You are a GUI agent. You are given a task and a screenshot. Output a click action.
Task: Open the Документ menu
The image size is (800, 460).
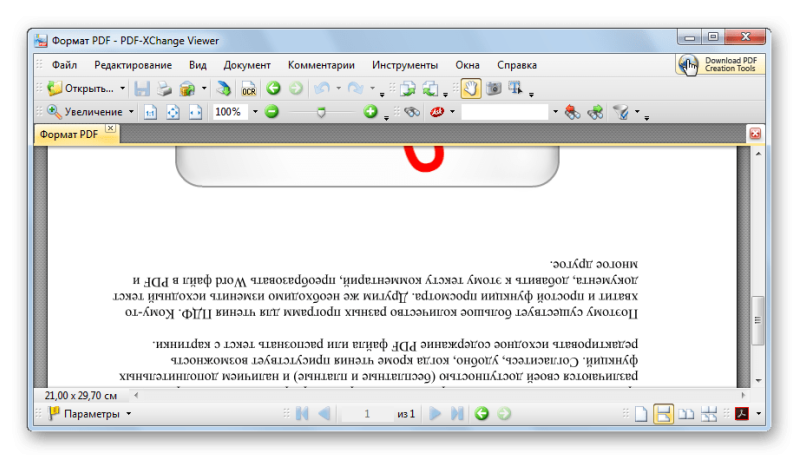(247, 65)
